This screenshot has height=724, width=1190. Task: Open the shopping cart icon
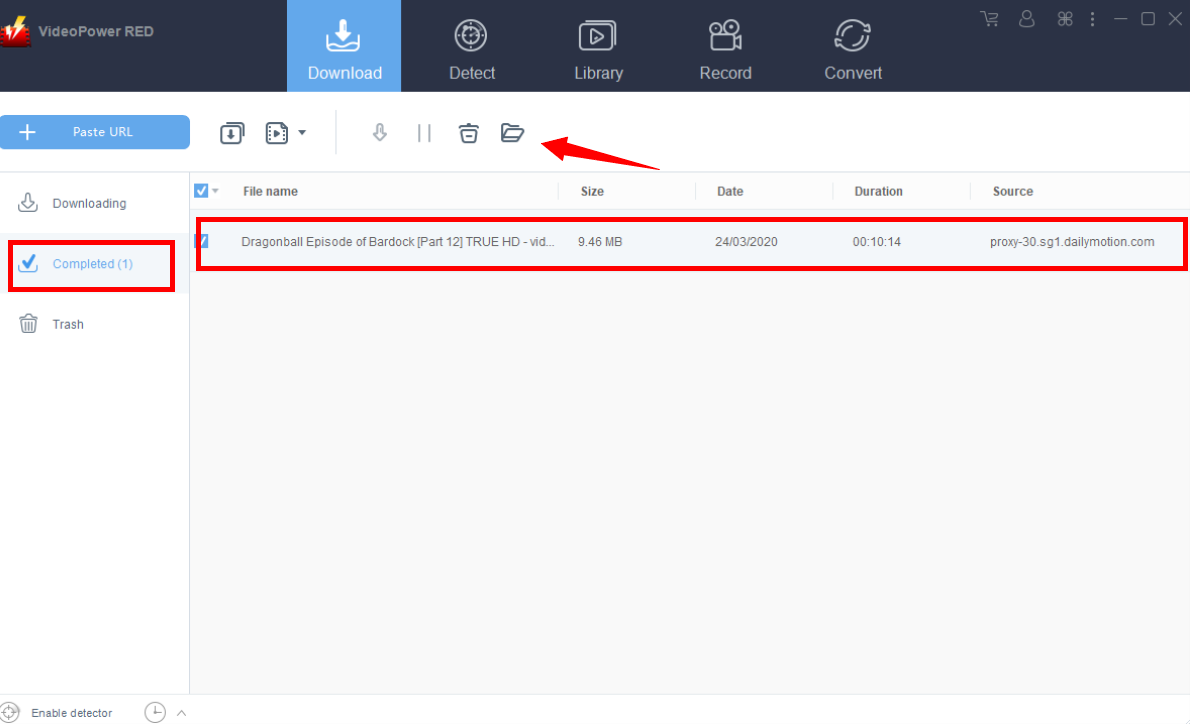pos(989,18)
